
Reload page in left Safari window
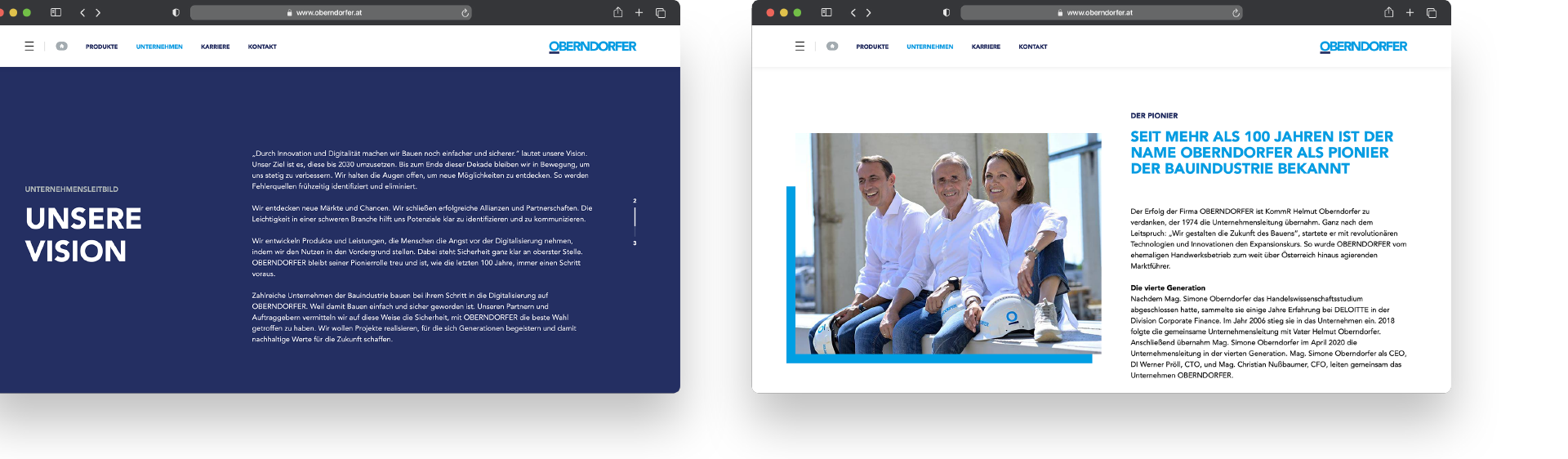tap(465, 12)
